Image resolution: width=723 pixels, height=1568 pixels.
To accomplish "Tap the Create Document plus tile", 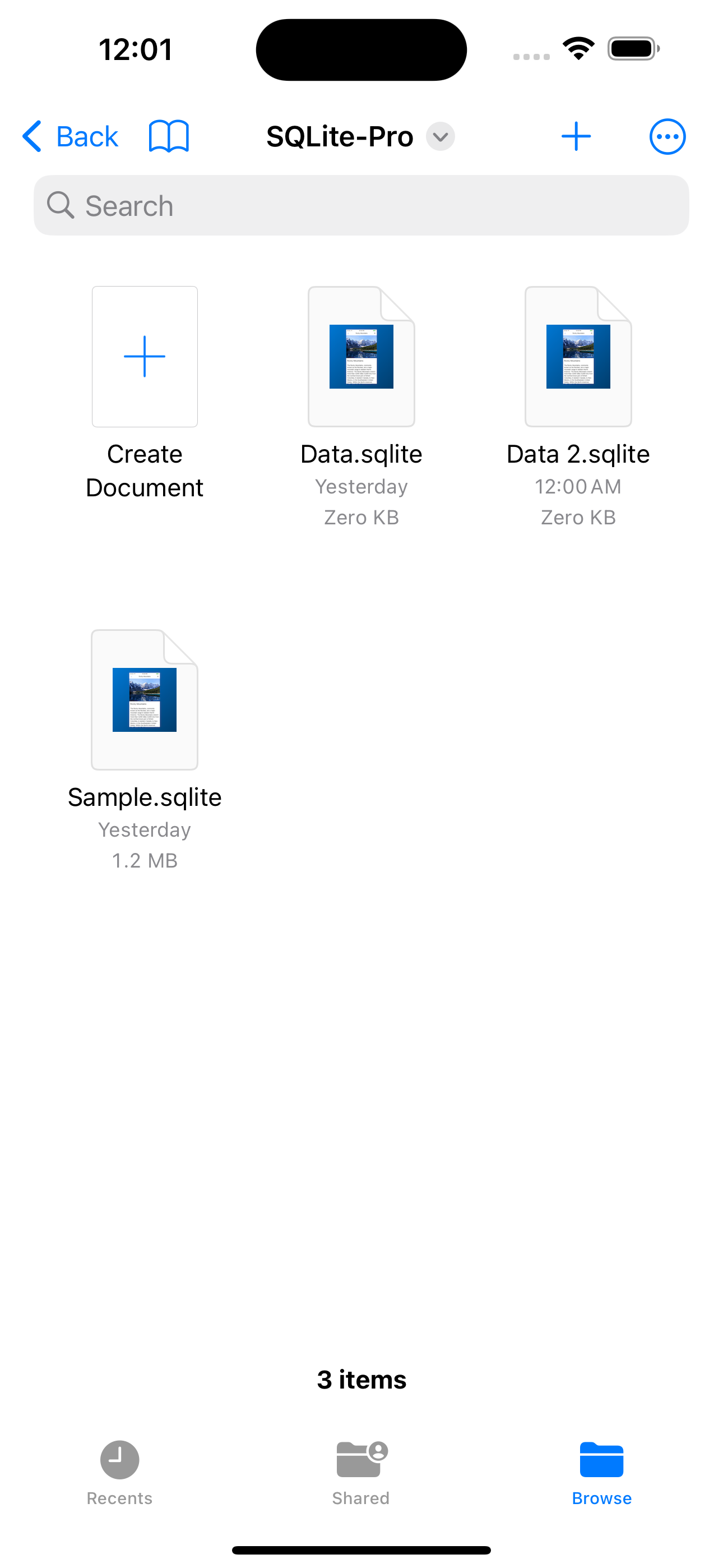I will click(145, 357).
